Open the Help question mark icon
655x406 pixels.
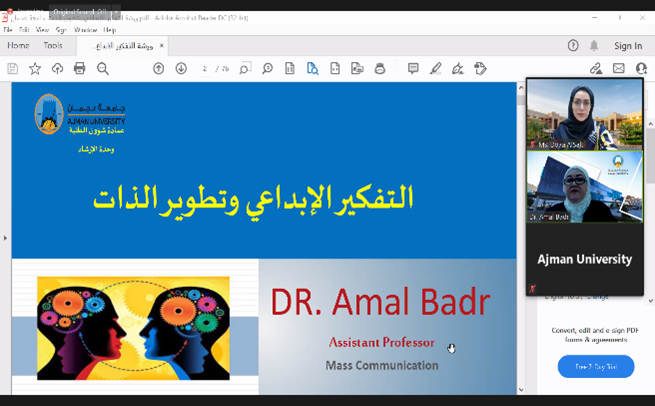pos(573,46)
